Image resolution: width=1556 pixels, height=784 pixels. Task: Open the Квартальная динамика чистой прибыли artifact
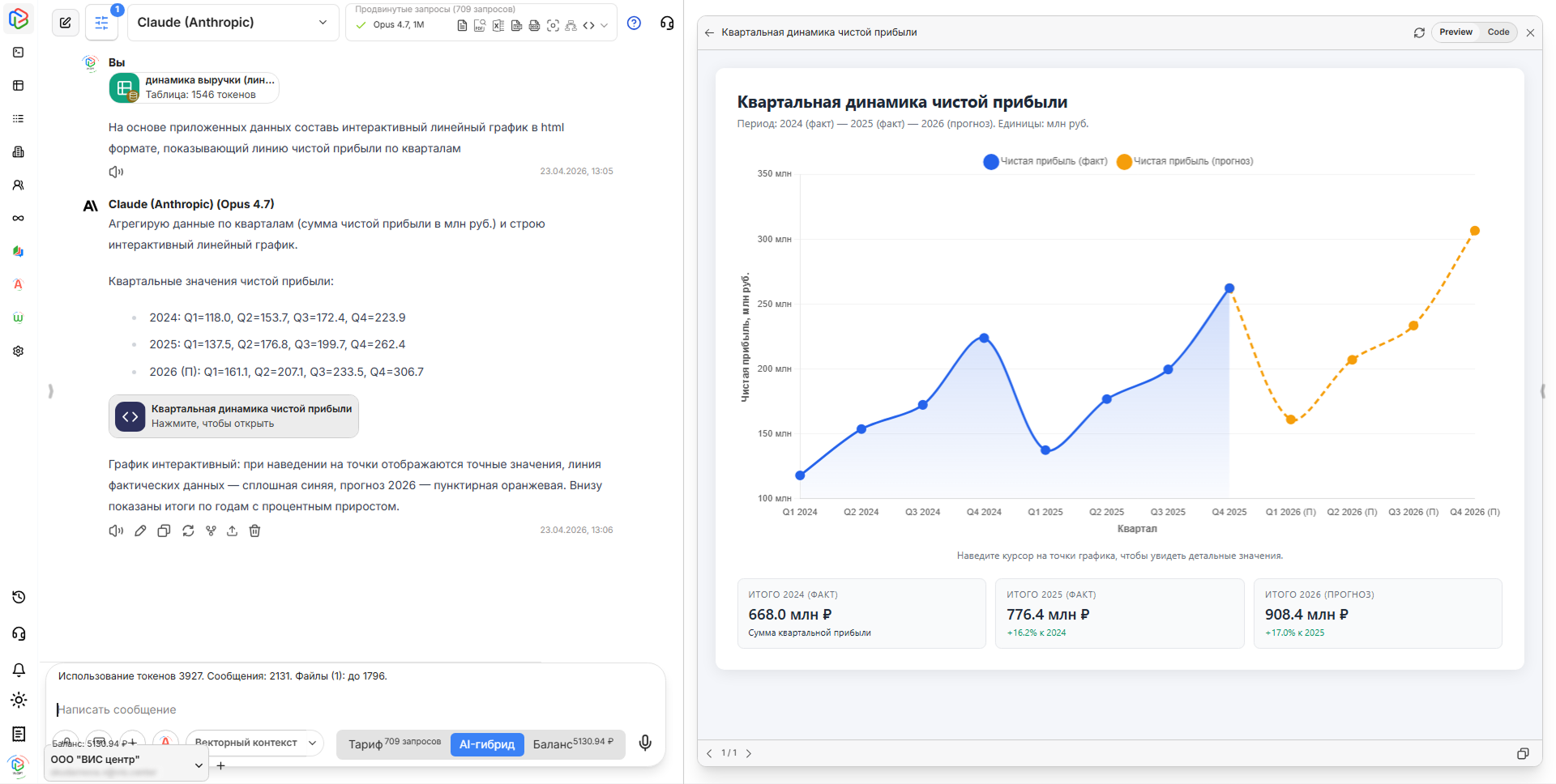[233, 416]
